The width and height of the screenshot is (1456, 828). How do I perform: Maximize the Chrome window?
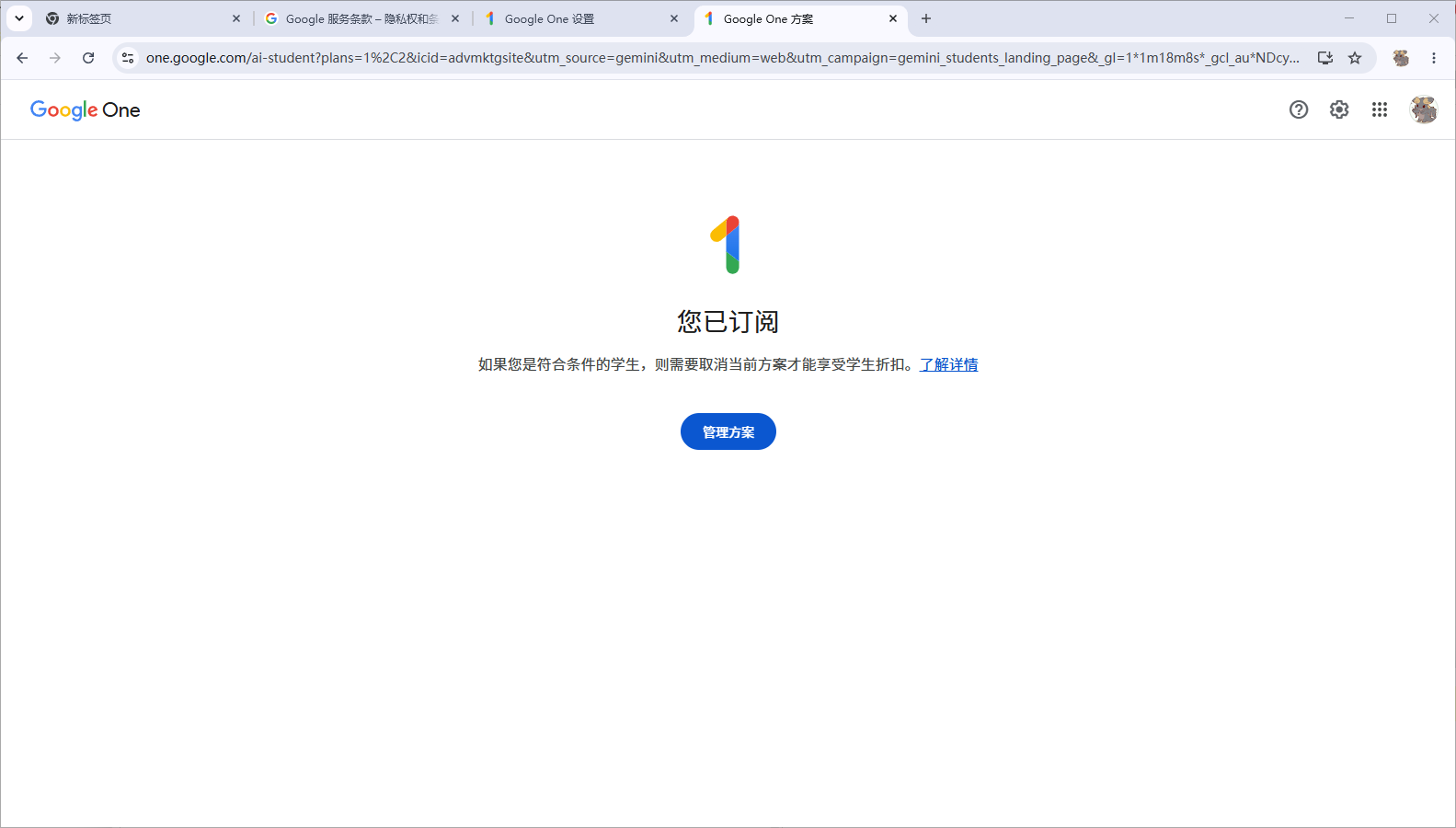[1392, 18]
